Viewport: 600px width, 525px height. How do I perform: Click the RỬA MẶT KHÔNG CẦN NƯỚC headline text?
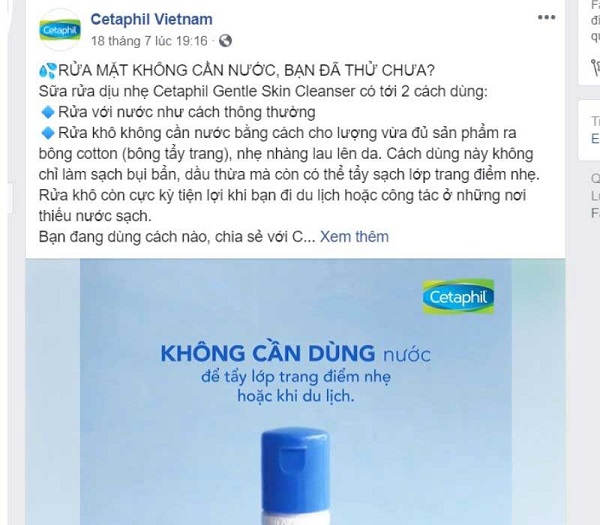[246, 70]
